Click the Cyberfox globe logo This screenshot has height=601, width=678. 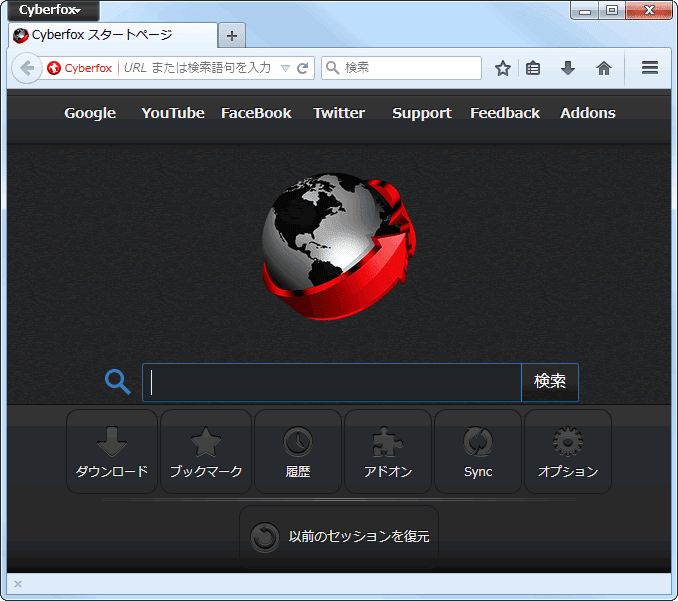point(339,246)
